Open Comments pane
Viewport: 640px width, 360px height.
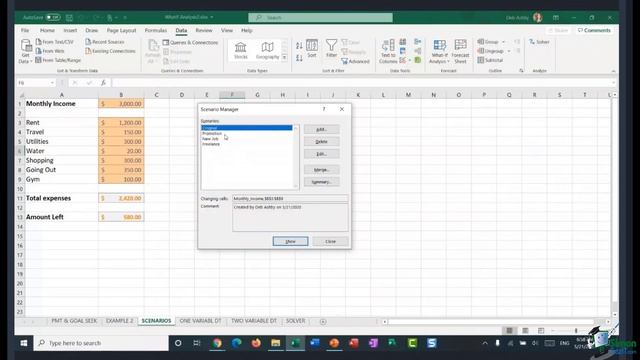click(594, 30)
